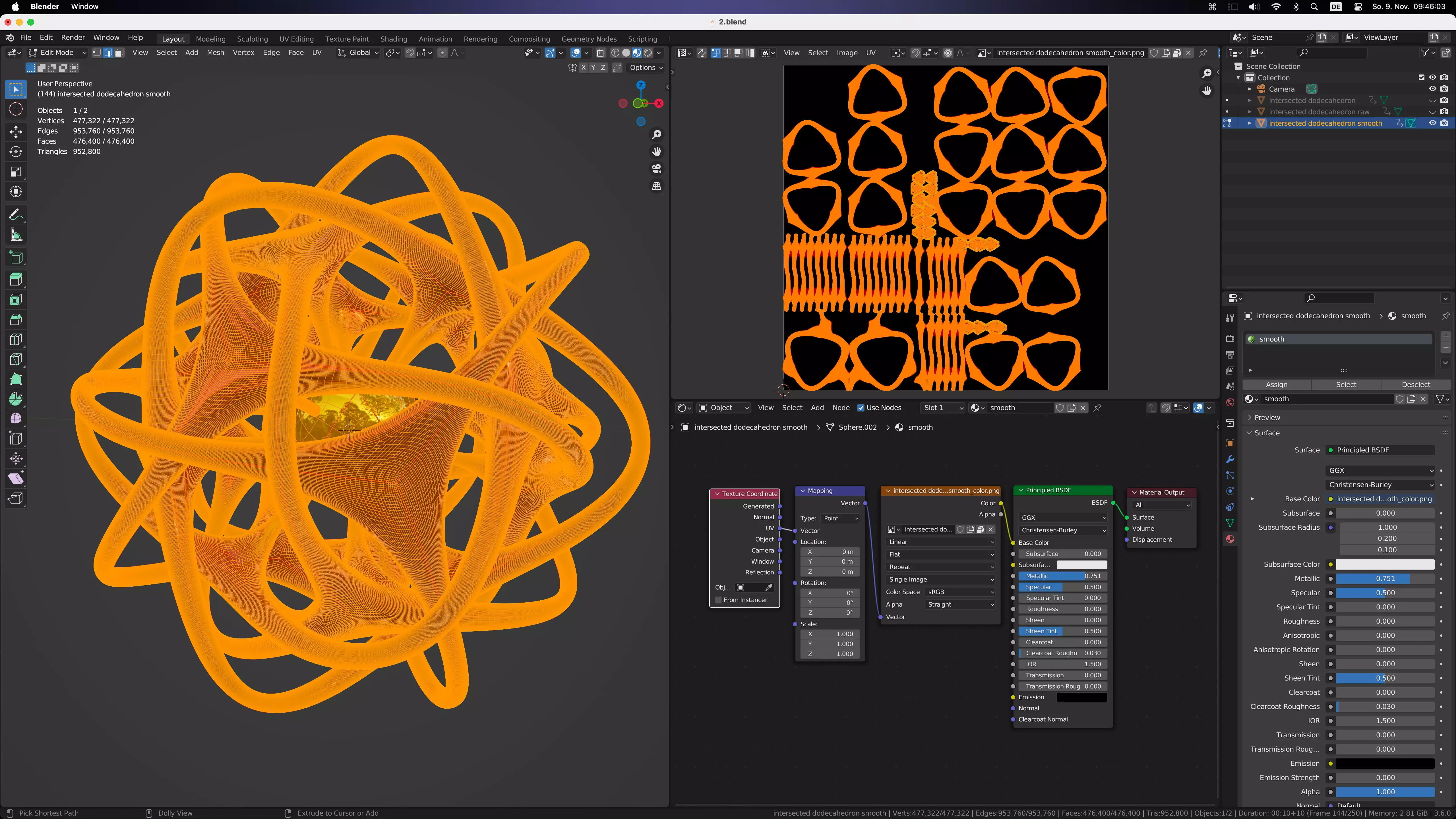Select the Loop Cut tool
The height and width of the screenshot is (819, 1456).
16,339
